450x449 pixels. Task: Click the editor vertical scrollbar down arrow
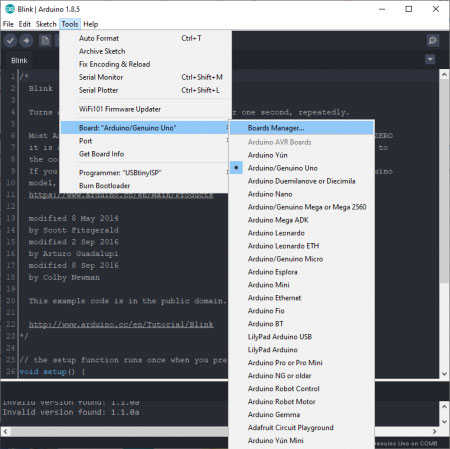coord(444,374)
